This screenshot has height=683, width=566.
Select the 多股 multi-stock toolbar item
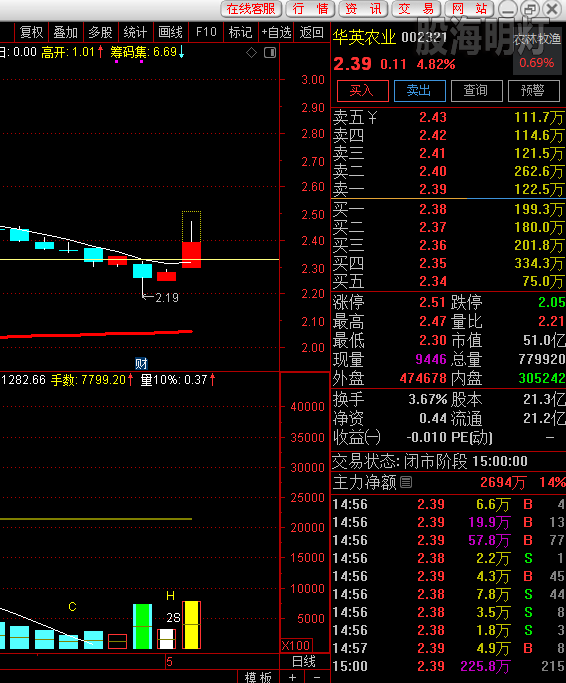pos(100,32)
